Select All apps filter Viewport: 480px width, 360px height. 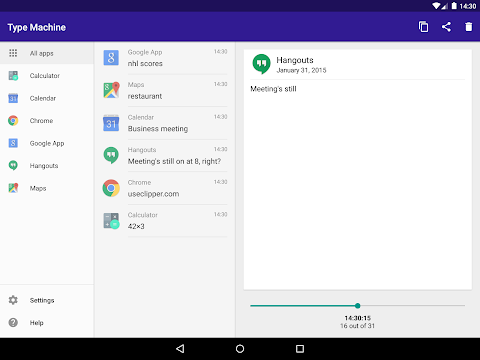pyautogui.click(x=47, y=53)
